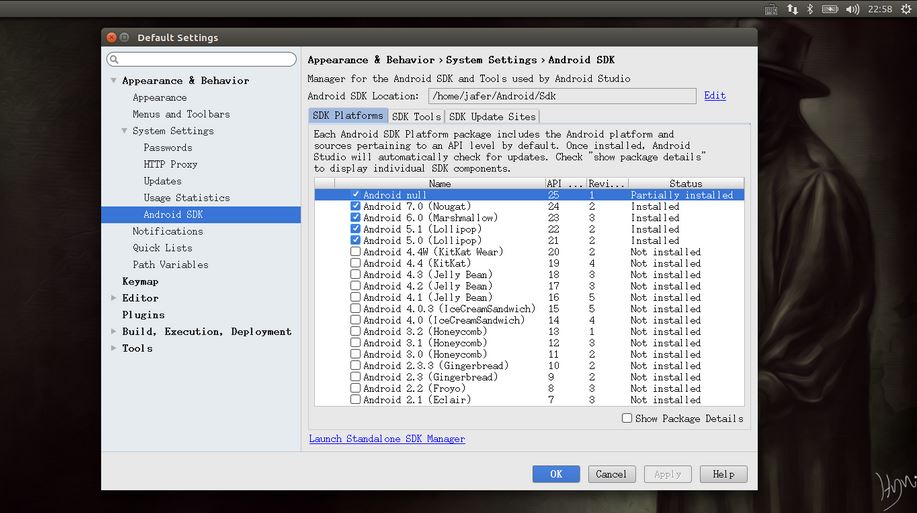Select Plugins settings item
917x513 pixels.
(x=143, y=315)
